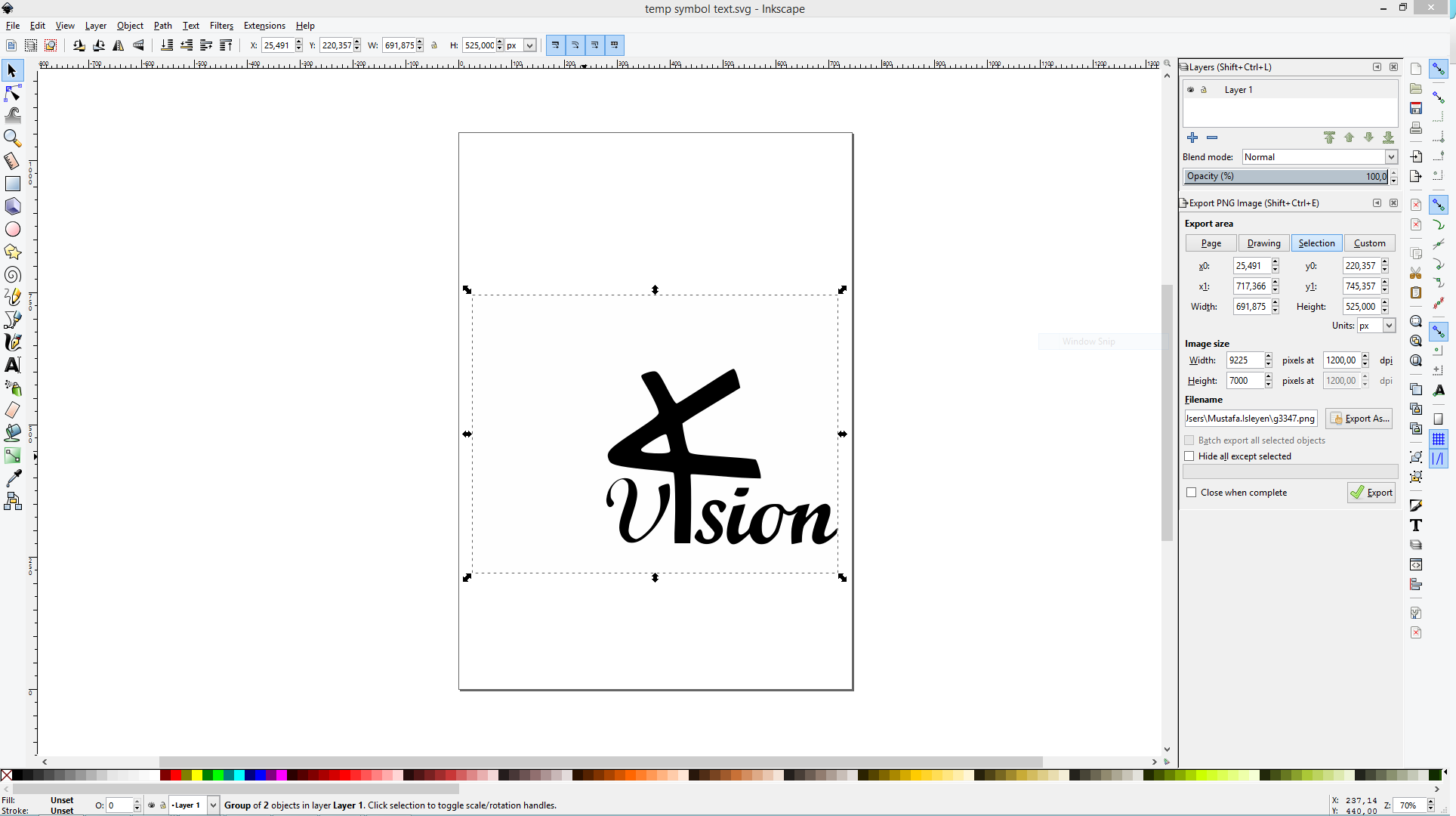Toggle Layer 1 visibility eye
1456x816 pixels.
click(1191, 90)
